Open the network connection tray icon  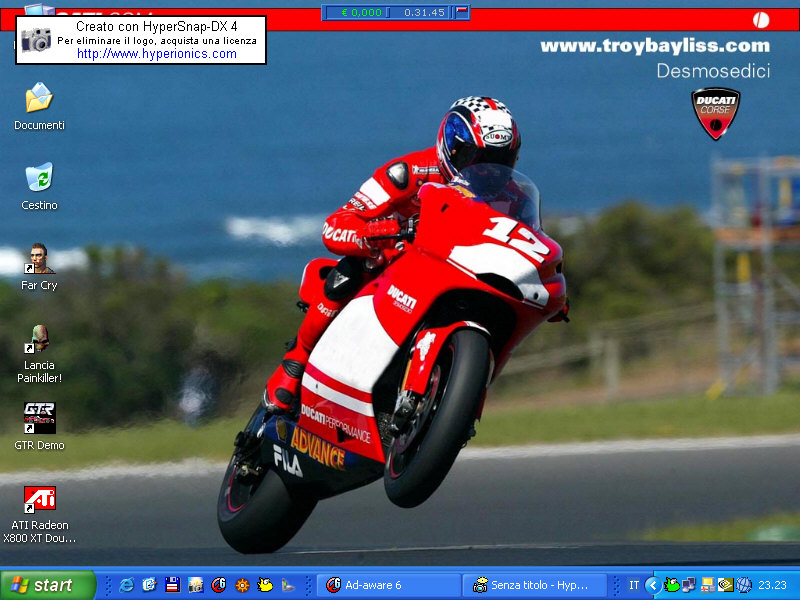(689, 585)
